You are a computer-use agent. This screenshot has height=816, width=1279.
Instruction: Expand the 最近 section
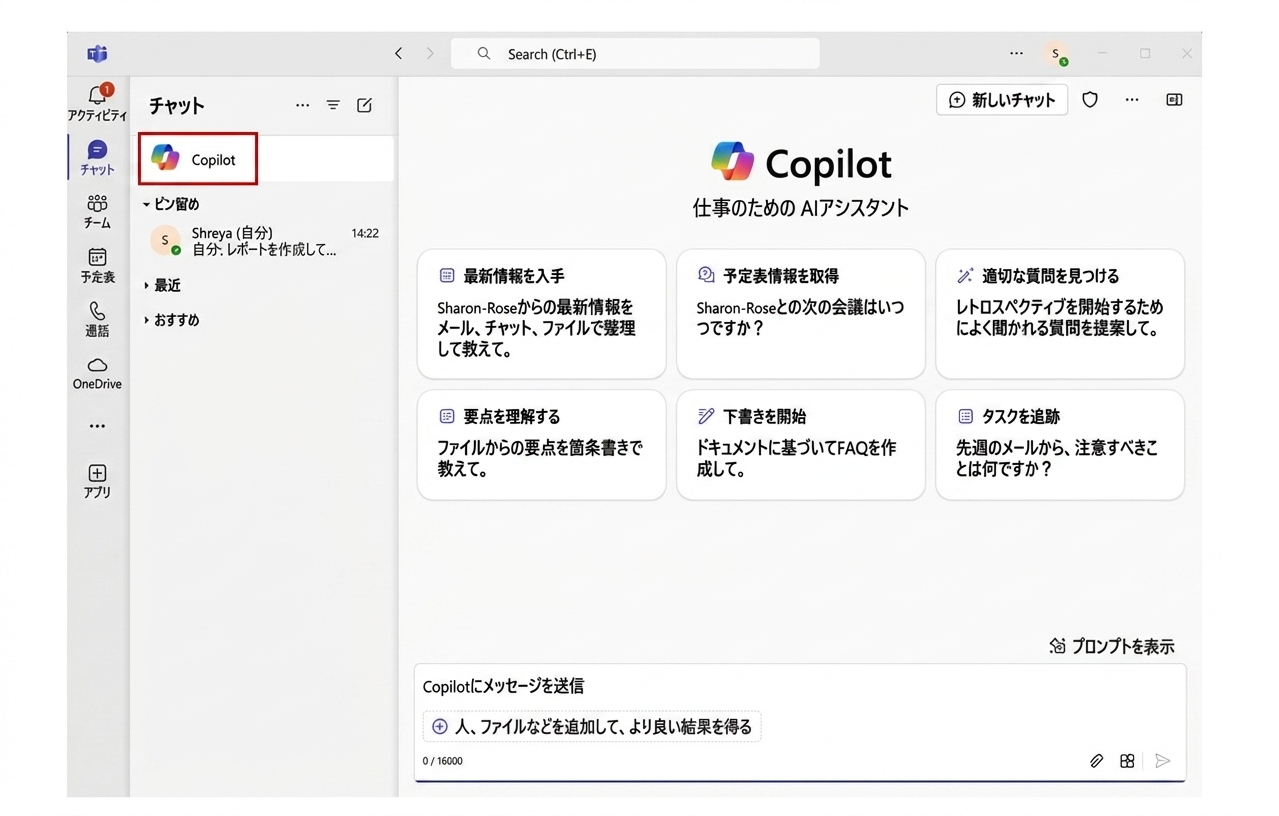(162, 285)
